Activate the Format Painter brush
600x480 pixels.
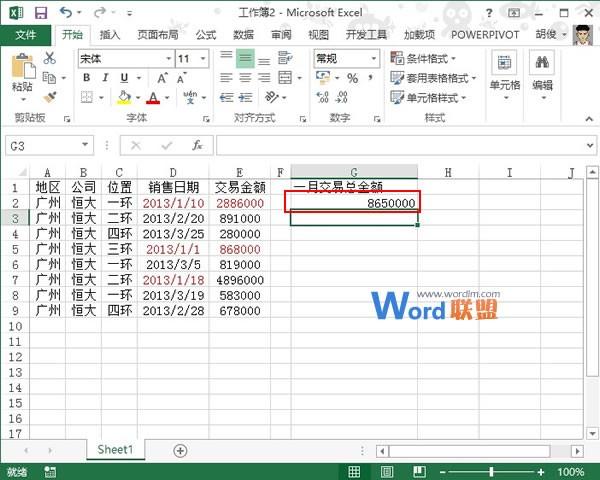50,97
